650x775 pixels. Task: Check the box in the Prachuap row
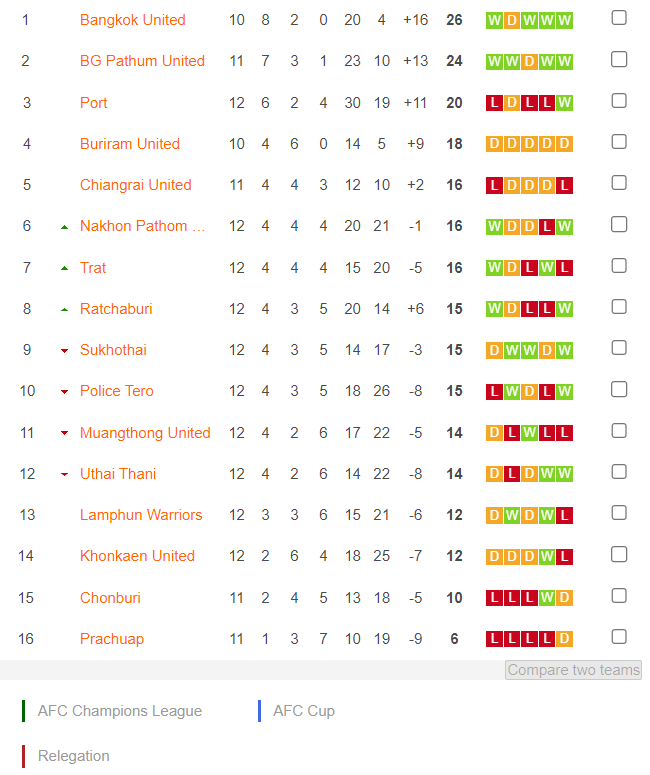(619, 637)
